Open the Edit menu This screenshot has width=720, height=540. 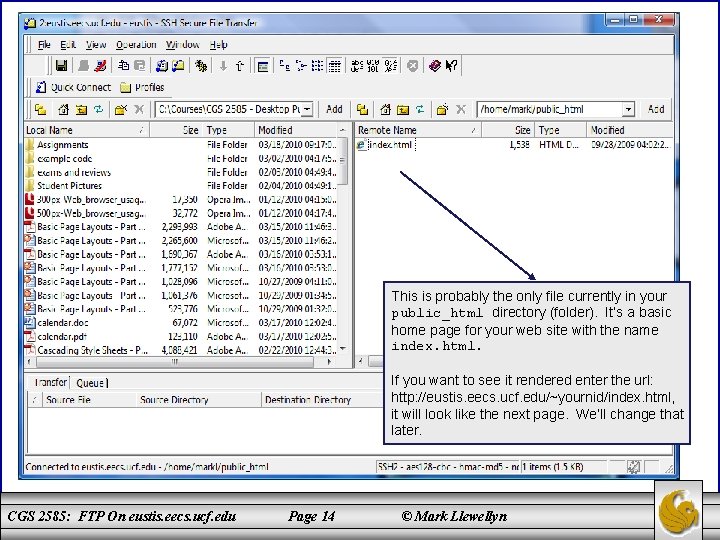coord(68,45)
